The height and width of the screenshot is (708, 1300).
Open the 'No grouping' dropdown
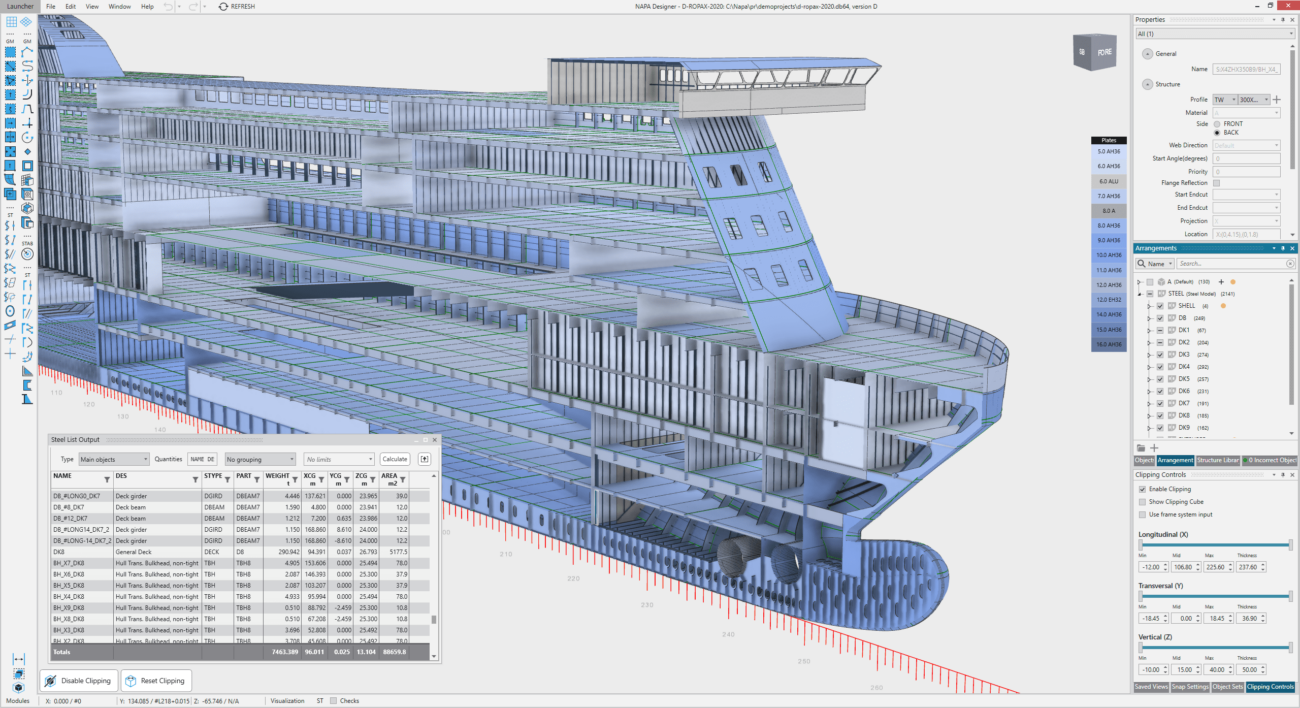(260, 459)
